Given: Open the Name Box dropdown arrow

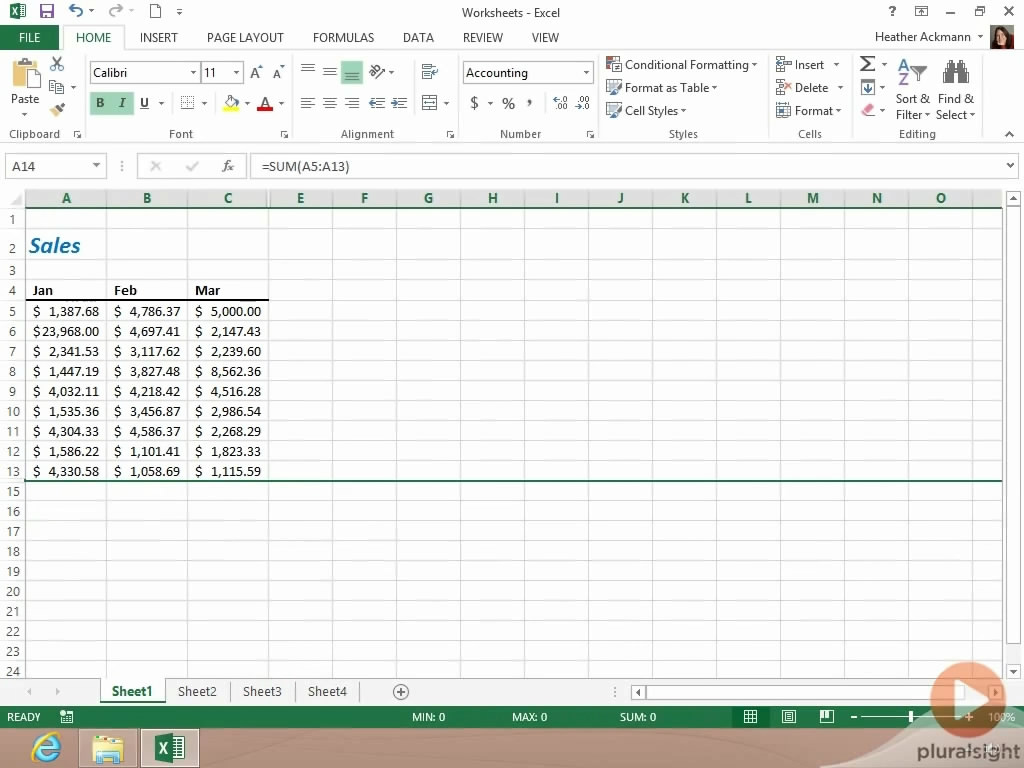Looking at the screenshot, I should 96,165.
